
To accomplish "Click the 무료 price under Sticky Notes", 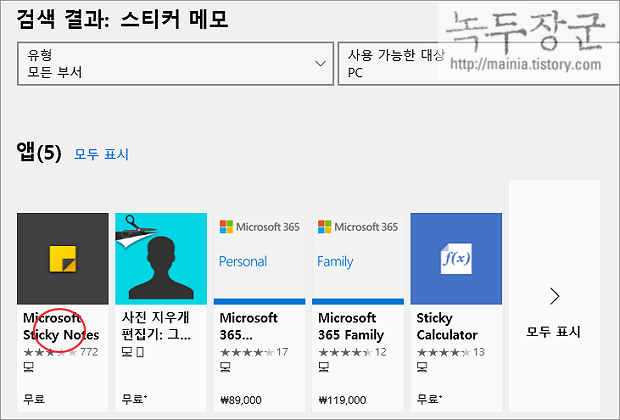I will click(34, 399).
